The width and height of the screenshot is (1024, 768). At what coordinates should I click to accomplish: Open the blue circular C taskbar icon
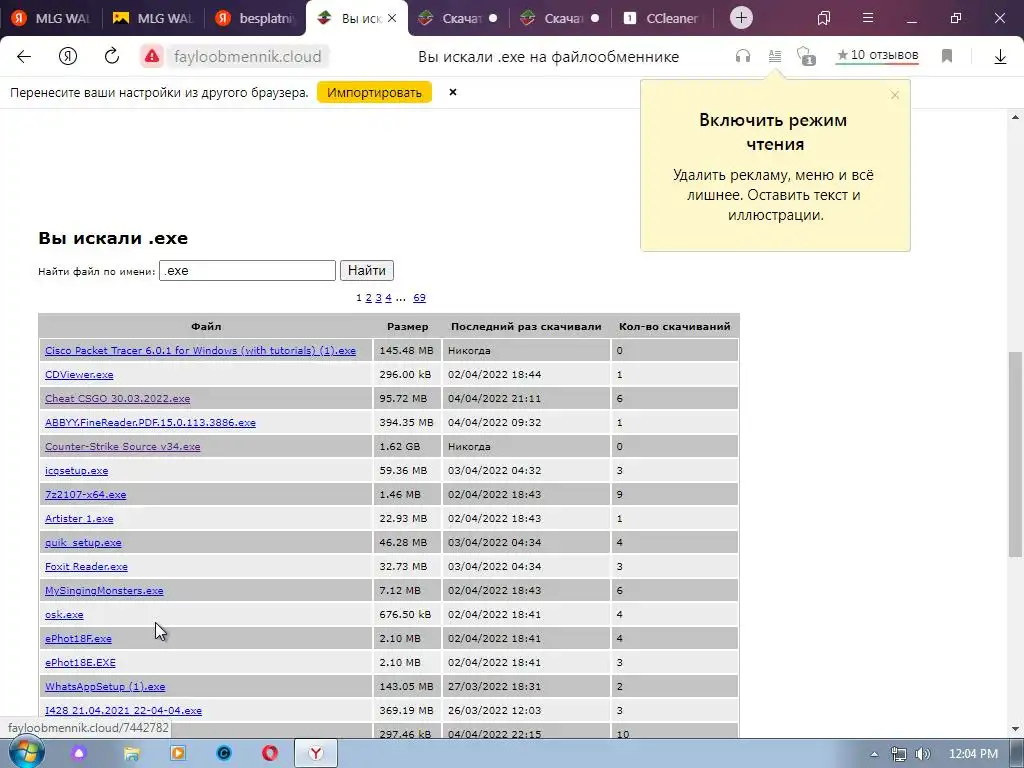click(x=224, y=754)
